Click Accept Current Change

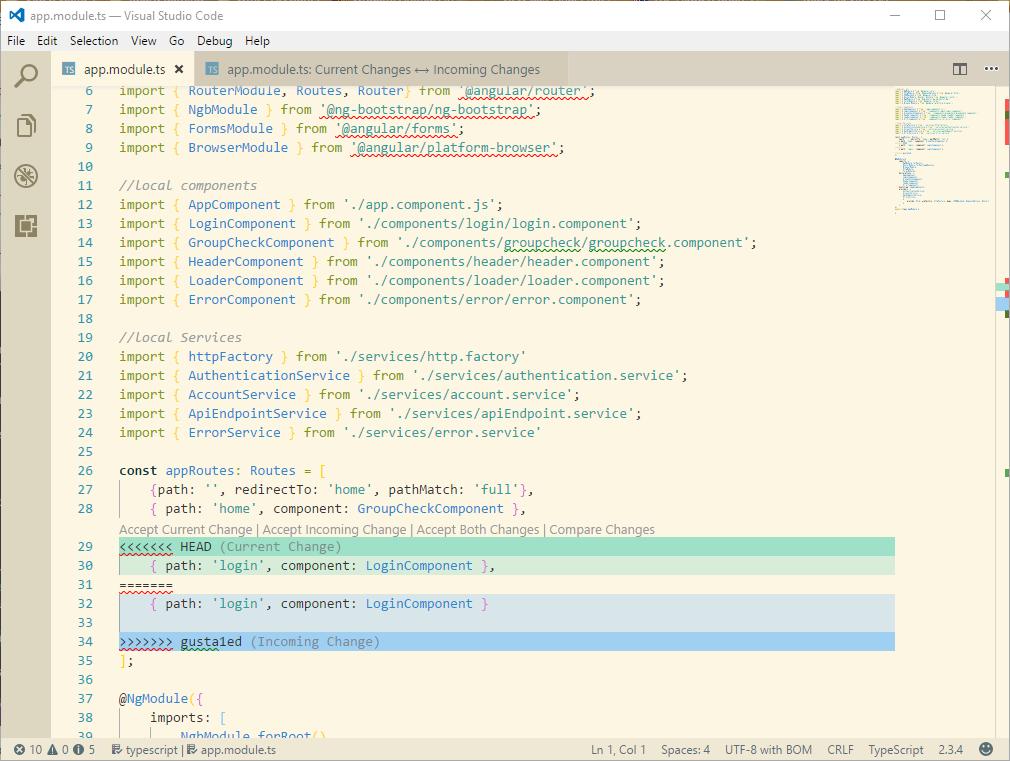[x=185, y=530]
